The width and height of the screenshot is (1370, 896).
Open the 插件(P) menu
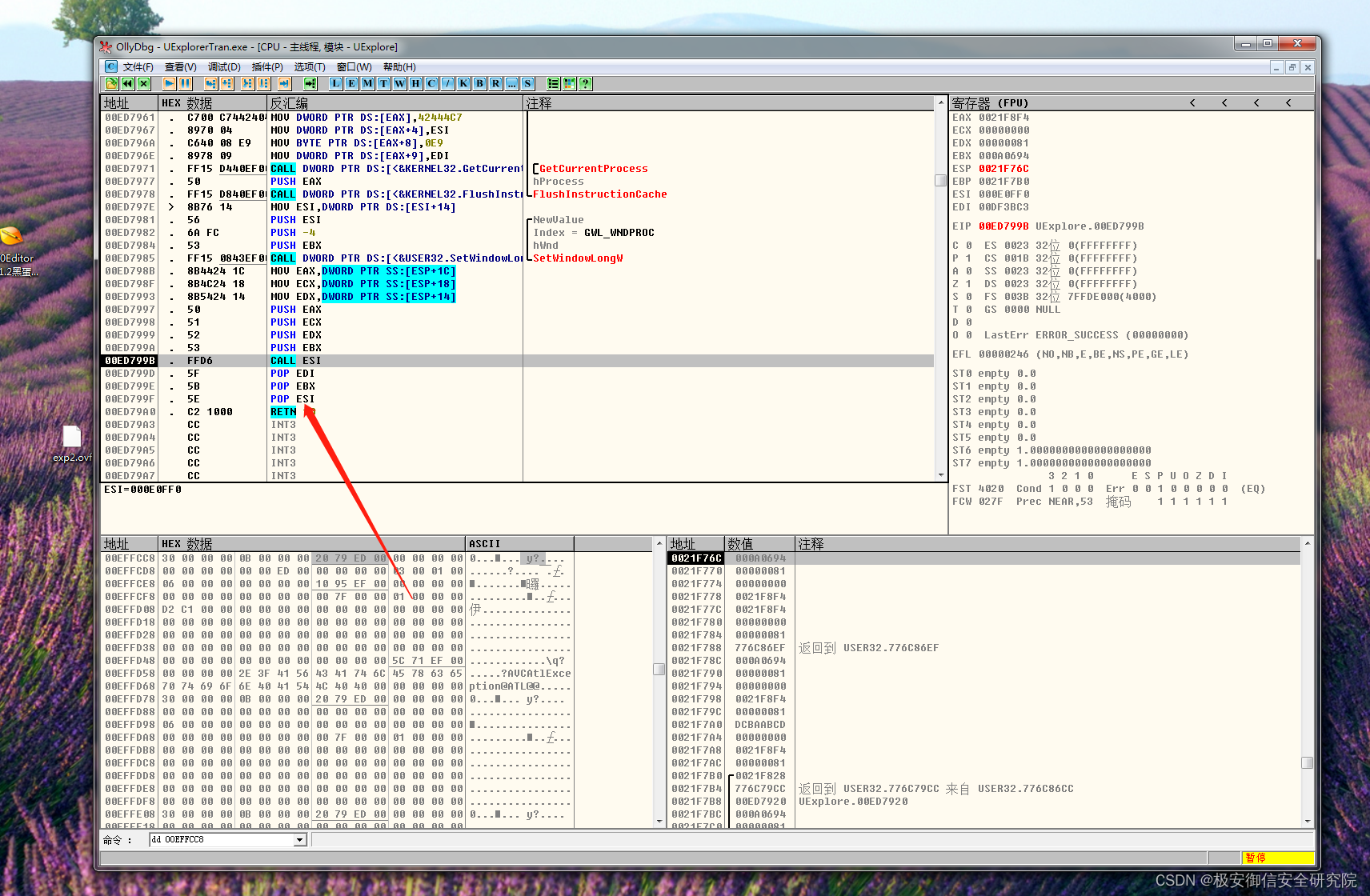coord(267,67)
